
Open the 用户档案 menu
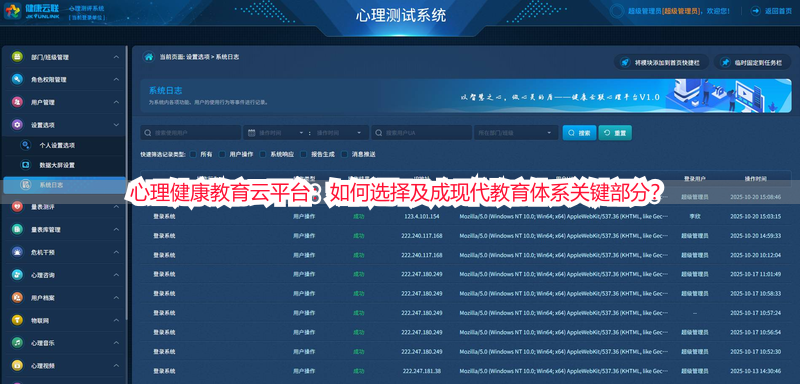pos(64,297)
